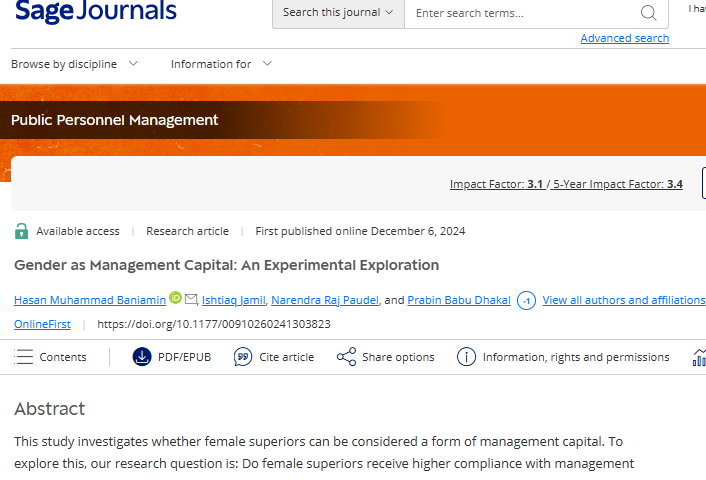Click the Share options icon
706x480 pixels.
346,357
